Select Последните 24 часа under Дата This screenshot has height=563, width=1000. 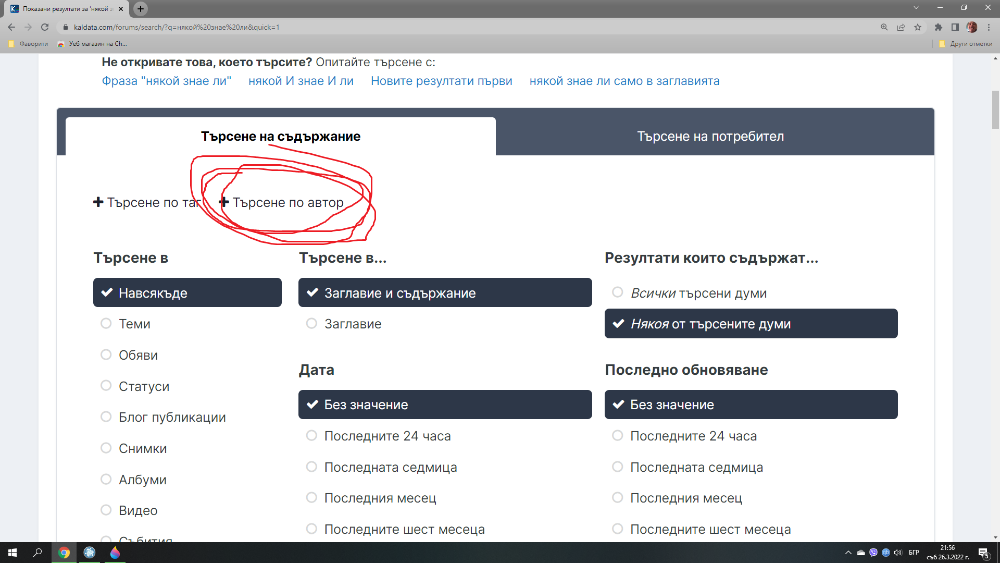(378, 436)
